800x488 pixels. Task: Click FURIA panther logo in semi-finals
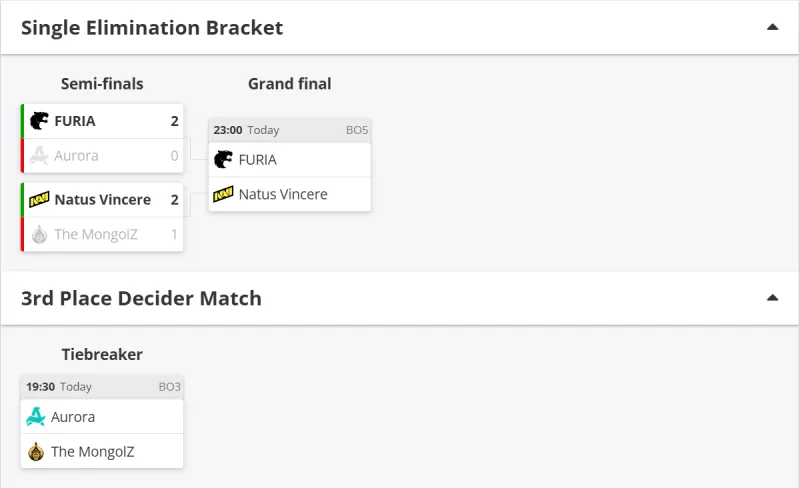39,121
